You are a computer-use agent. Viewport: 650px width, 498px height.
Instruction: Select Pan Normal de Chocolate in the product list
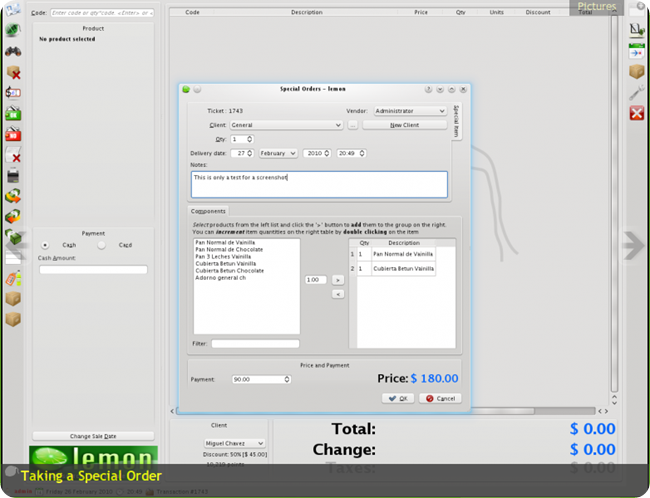pos(229,250)
